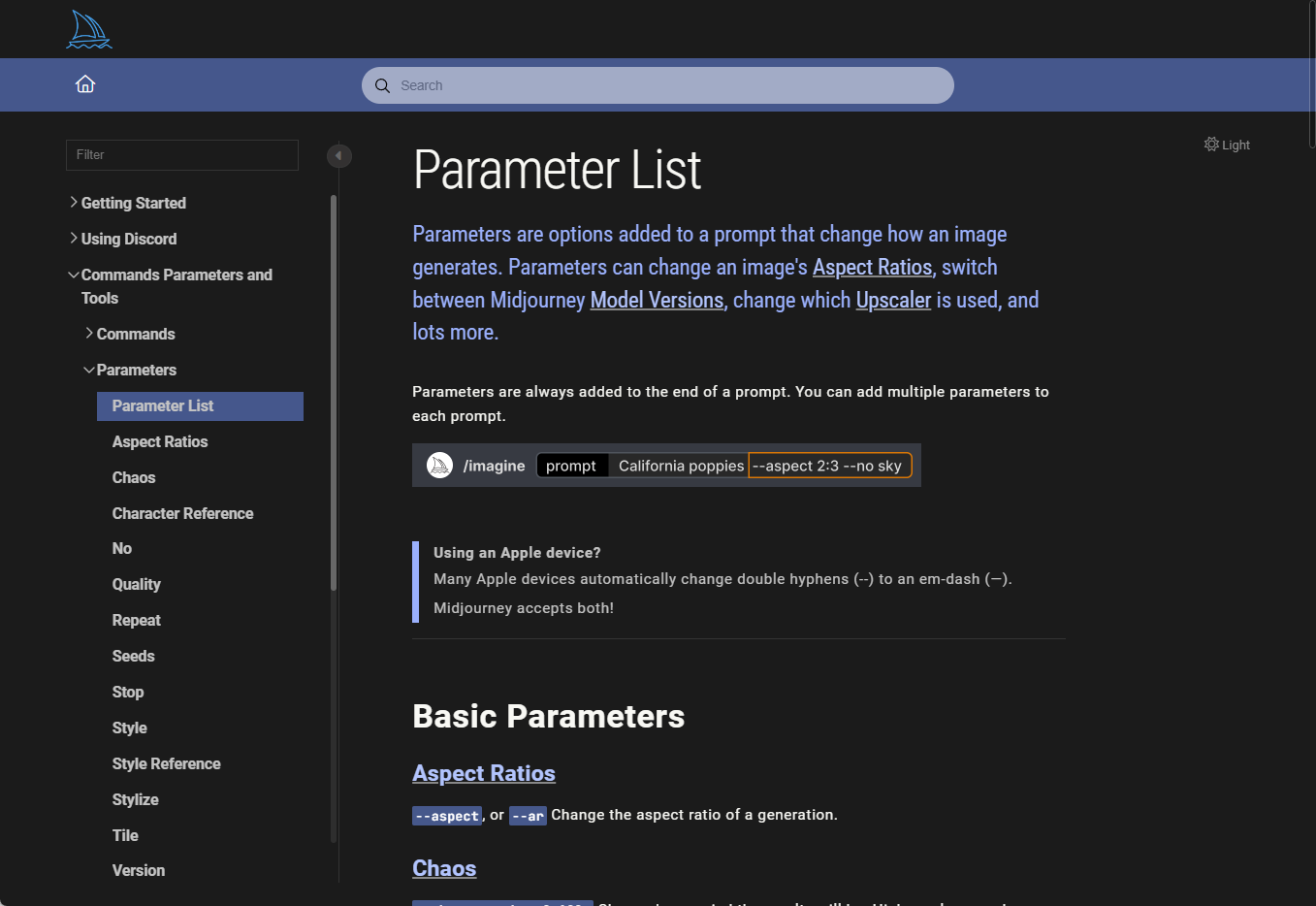Follow the Model Versions link
This screenshot has width=1316, height=906.
click(x=657, y=300)
